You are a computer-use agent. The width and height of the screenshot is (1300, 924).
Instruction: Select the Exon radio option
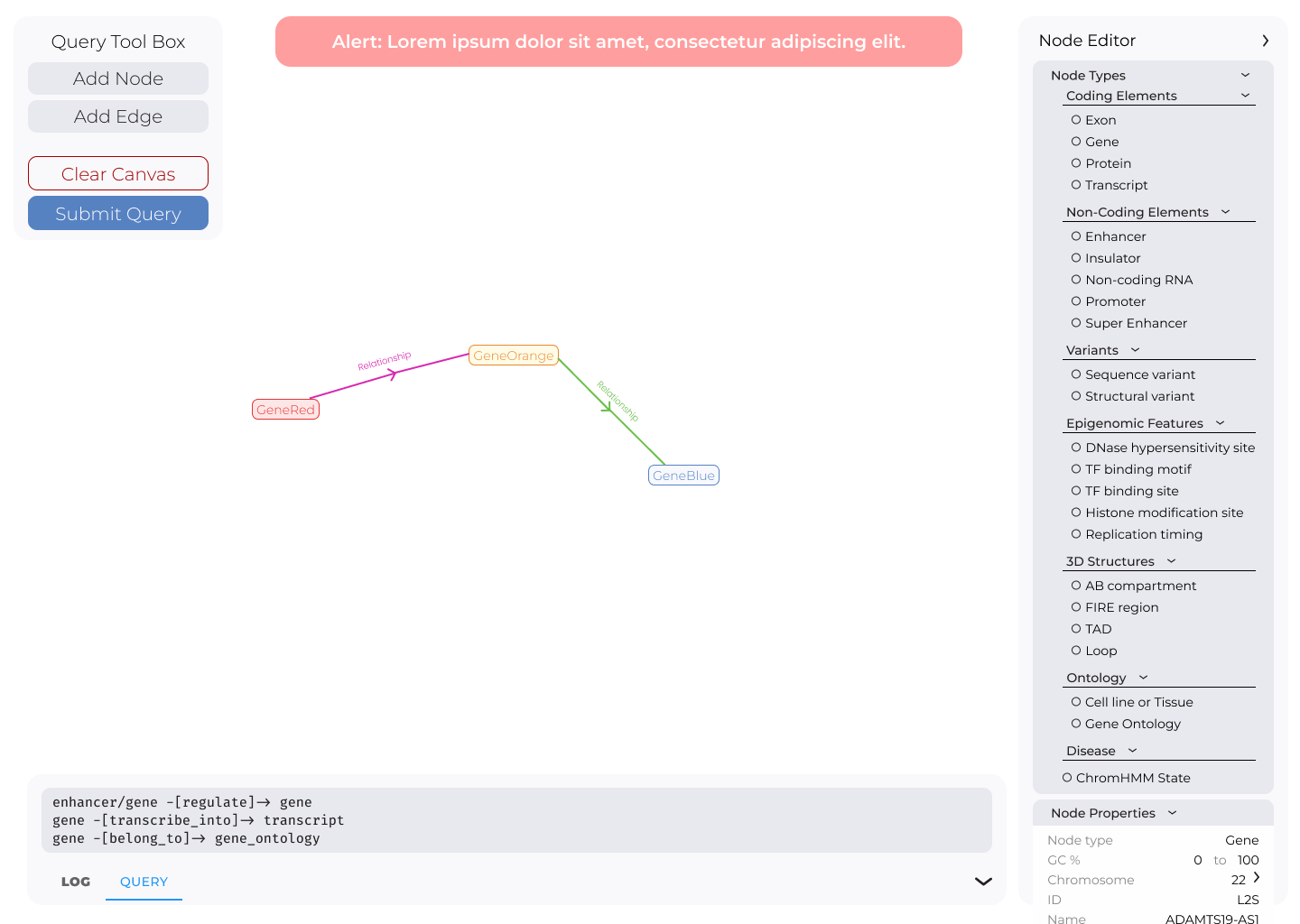1076,120
